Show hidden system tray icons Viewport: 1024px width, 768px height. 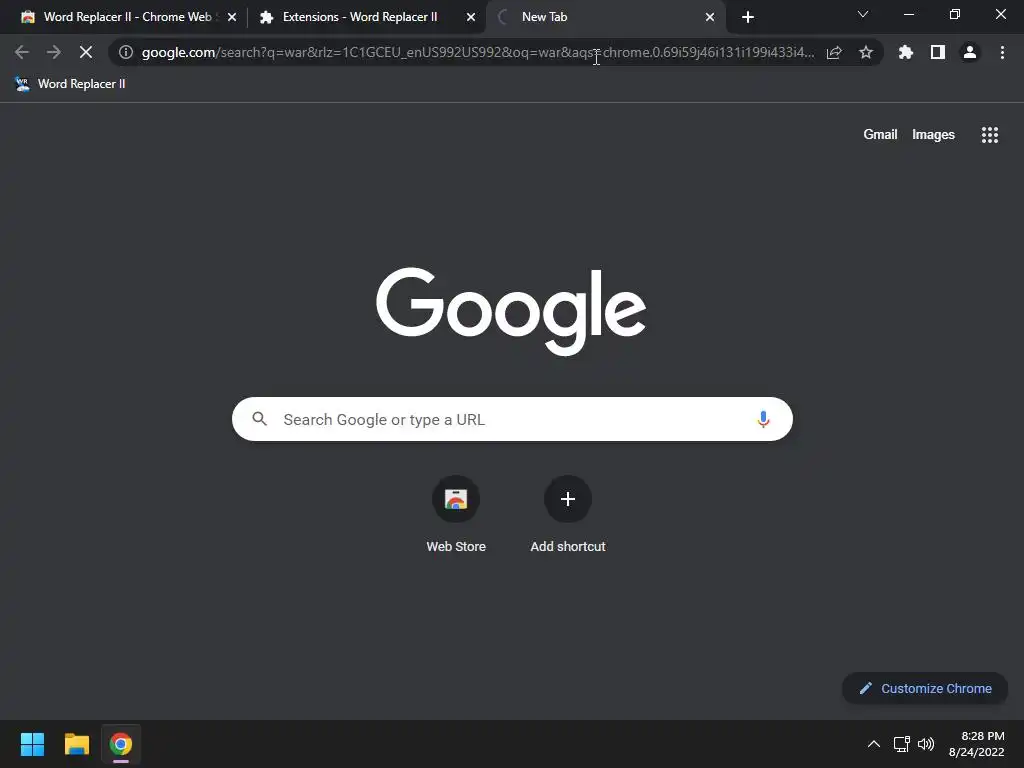[874, 744]
